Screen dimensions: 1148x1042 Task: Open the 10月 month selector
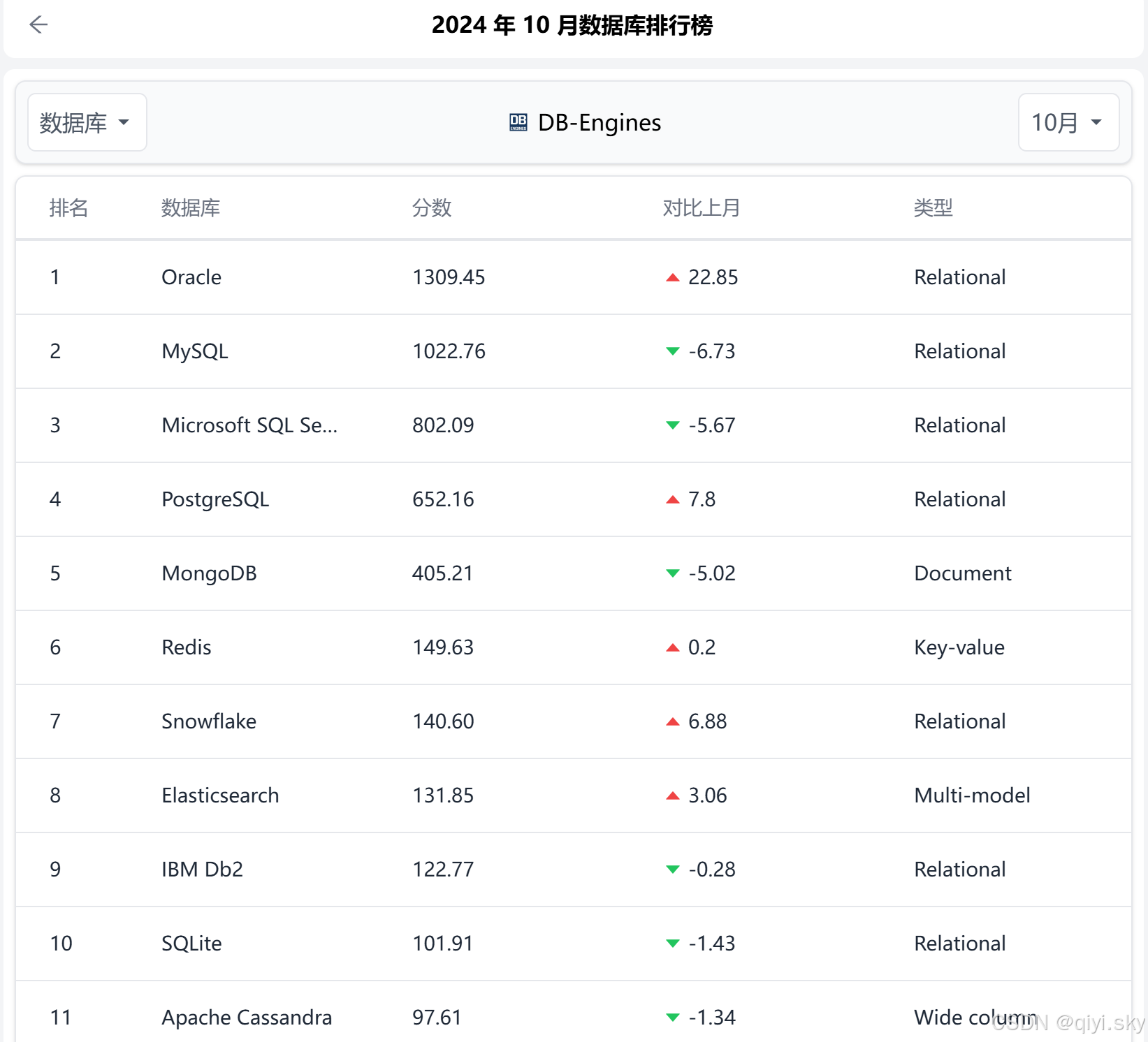point(1068,122)
